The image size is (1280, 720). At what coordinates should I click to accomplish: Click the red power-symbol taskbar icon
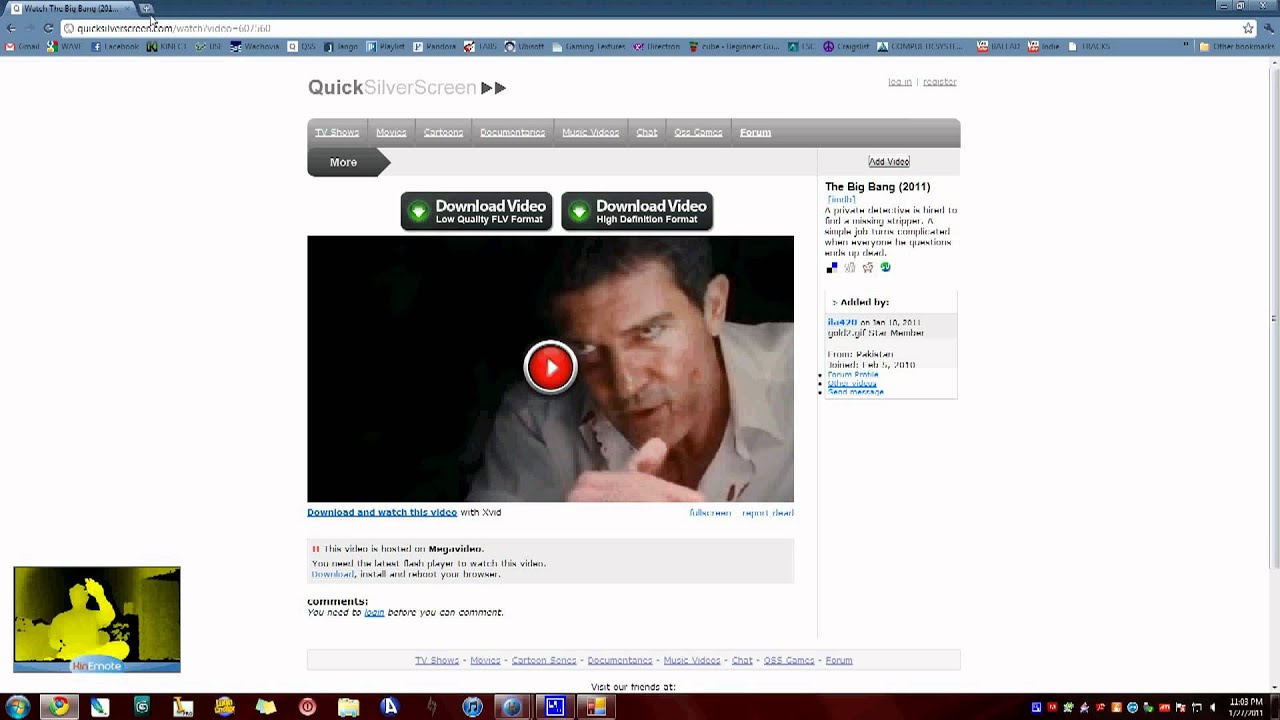click(307, 707)
